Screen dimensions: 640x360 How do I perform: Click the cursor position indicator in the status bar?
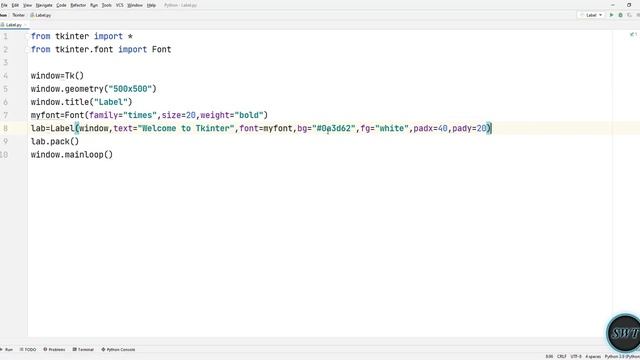pyautogui.click(x=549, y=356)
